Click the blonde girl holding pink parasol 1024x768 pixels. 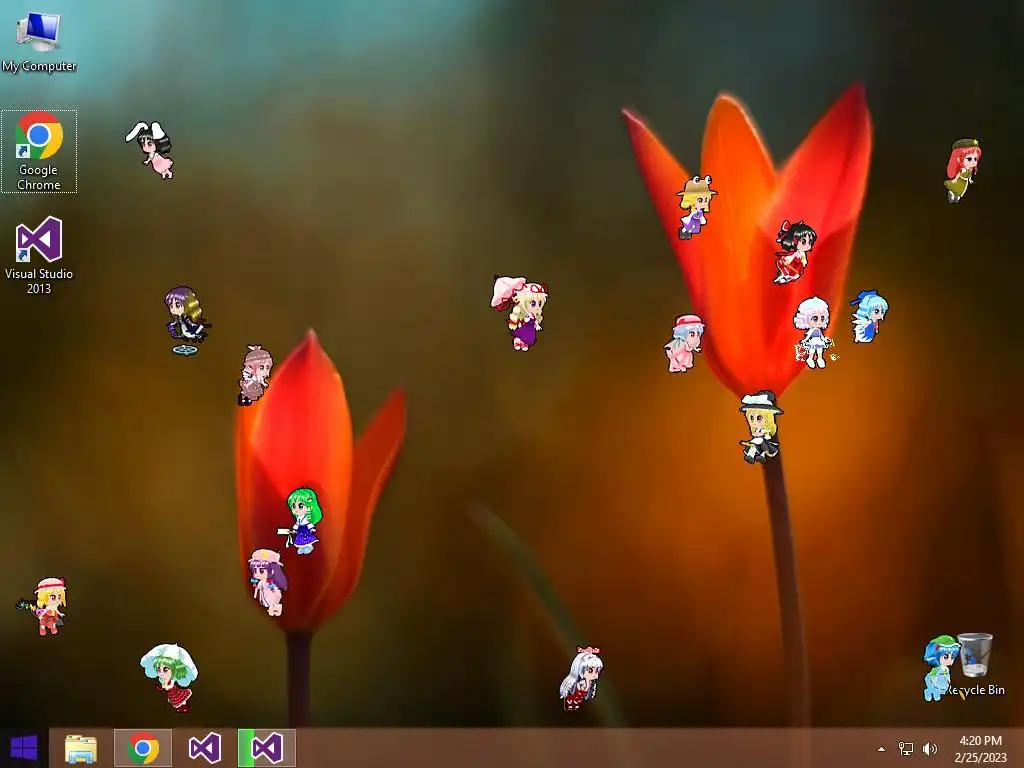[520, 313]
